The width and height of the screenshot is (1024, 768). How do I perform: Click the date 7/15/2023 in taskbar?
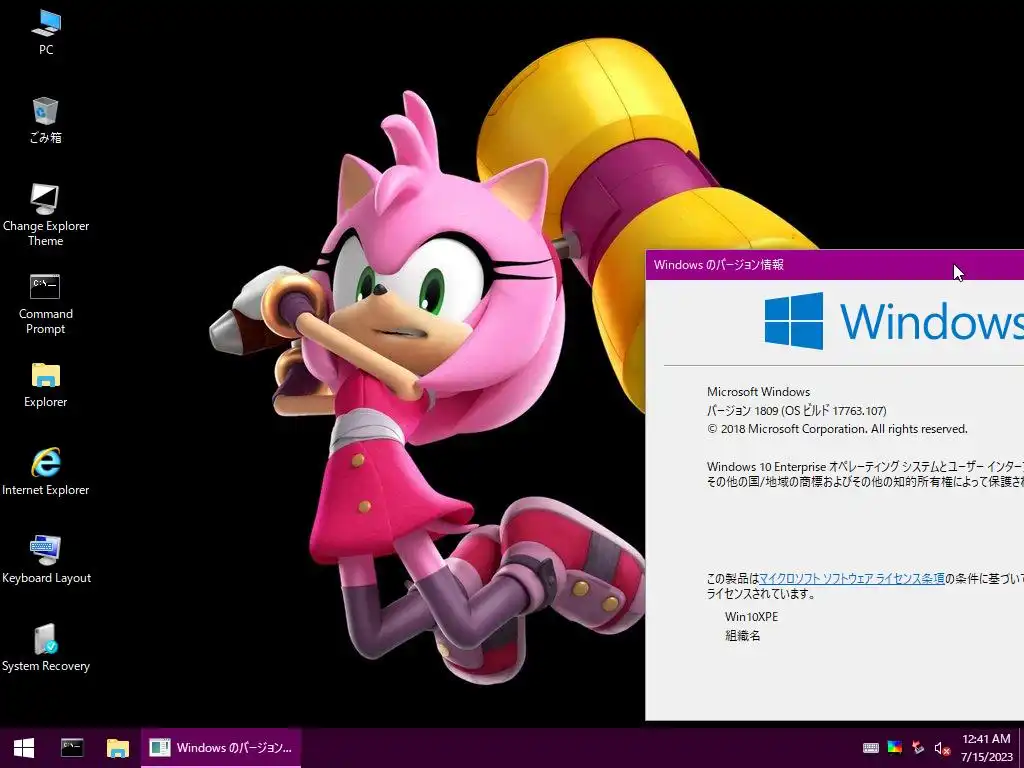pos(986,758)
